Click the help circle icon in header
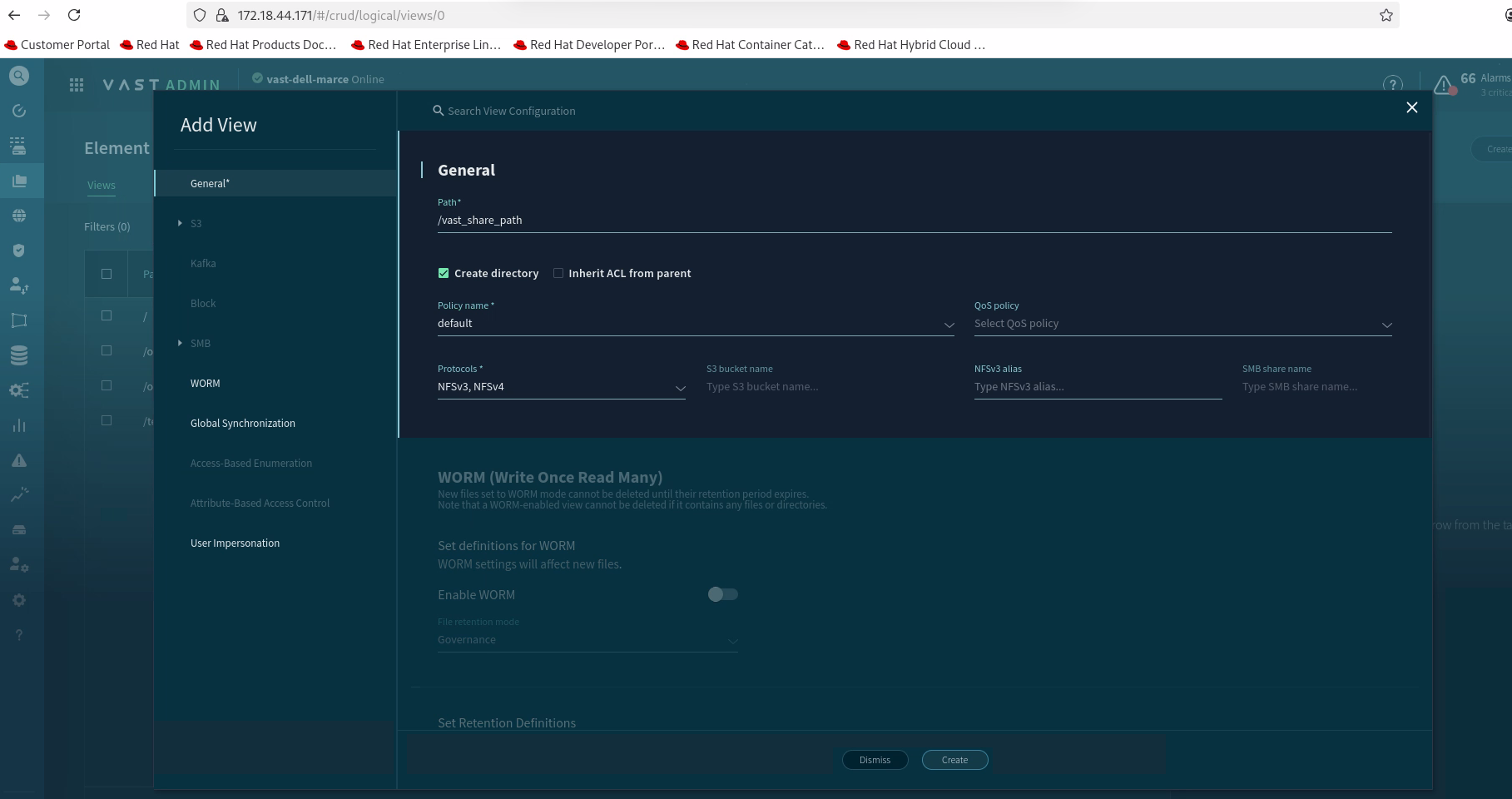This screenshot has height=799, width=1512. (1392, 84)
